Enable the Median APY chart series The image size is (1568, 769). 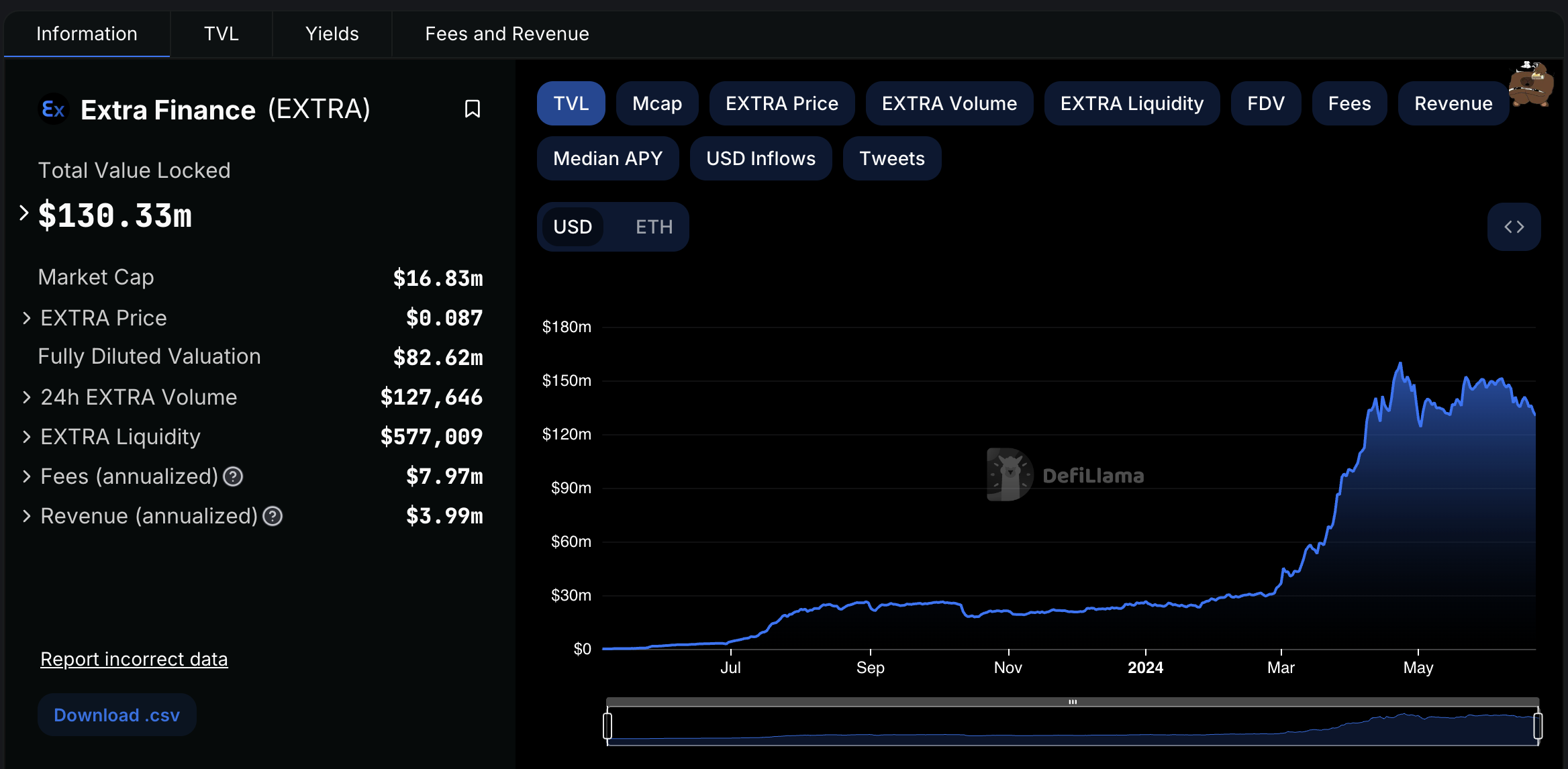(608, 158)
